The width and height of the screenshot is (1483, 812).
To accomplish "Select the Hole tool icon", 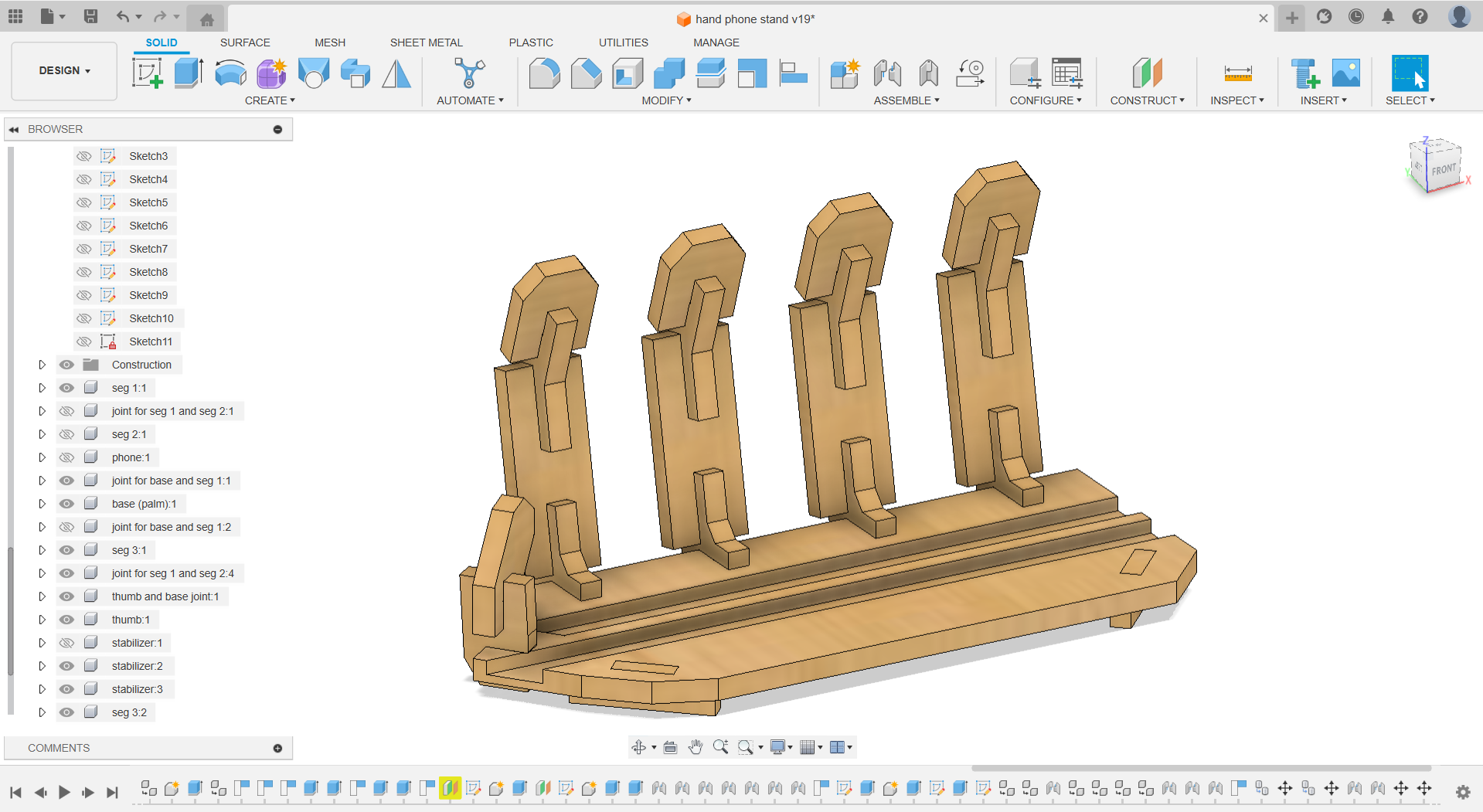I will tap(314, 73).
